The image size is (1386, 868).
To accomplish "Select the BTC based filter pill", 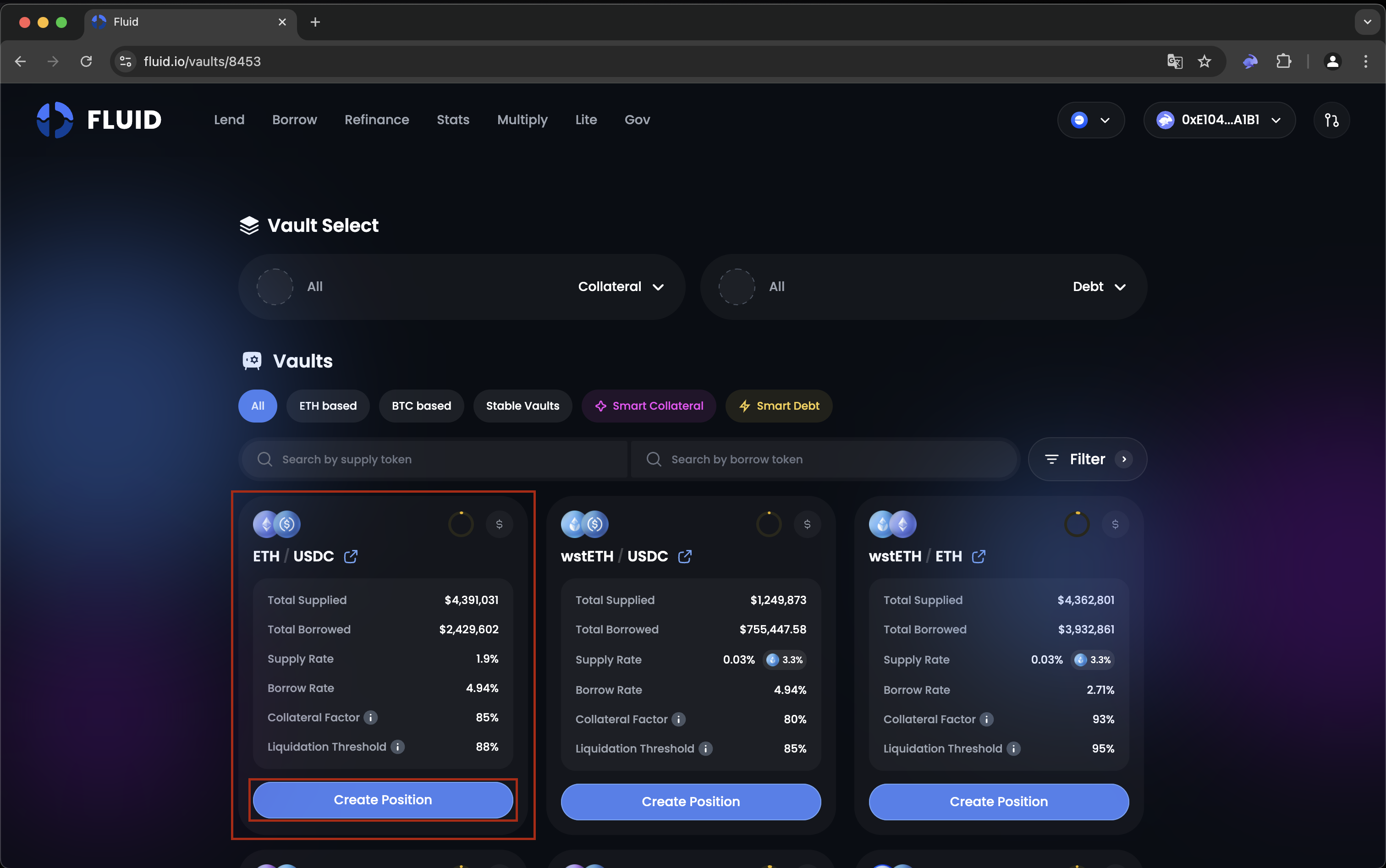I will pos(421,406).
